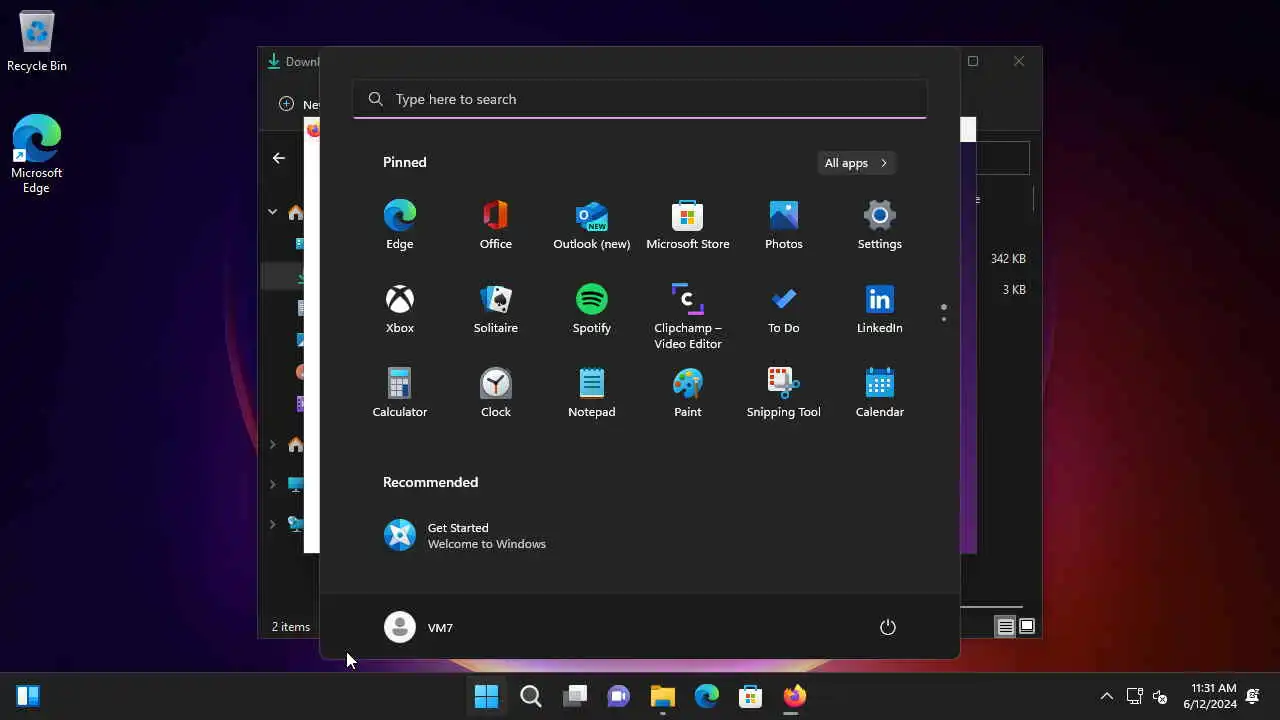This screenshot has height=720, width=1280.
Task: Switch Explorer to details view
Action: point(1005,627)
